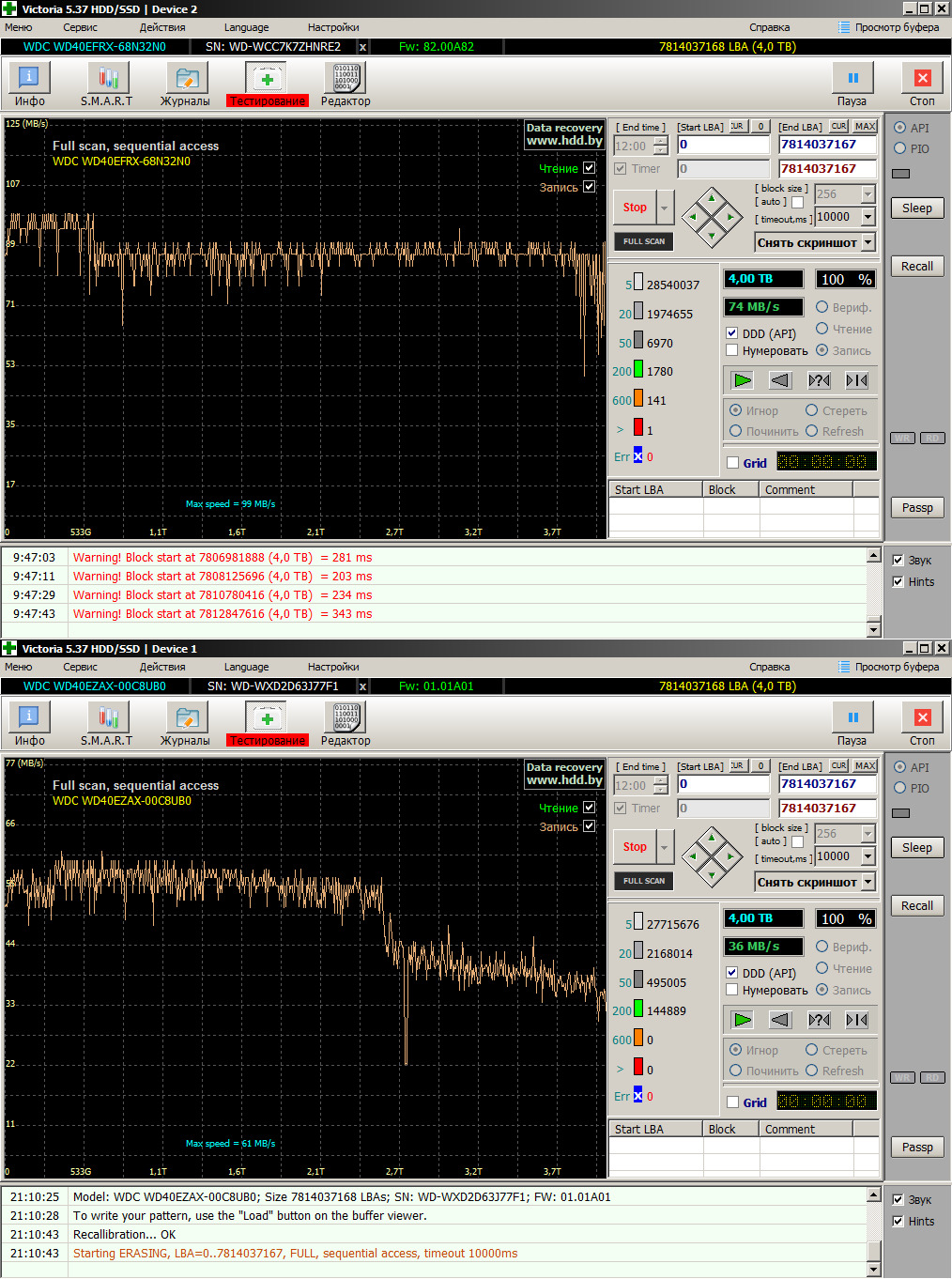Screen dimensions: 952x1279
Task: Click Стоп in Device 1 window
Action: coord(922,724)
